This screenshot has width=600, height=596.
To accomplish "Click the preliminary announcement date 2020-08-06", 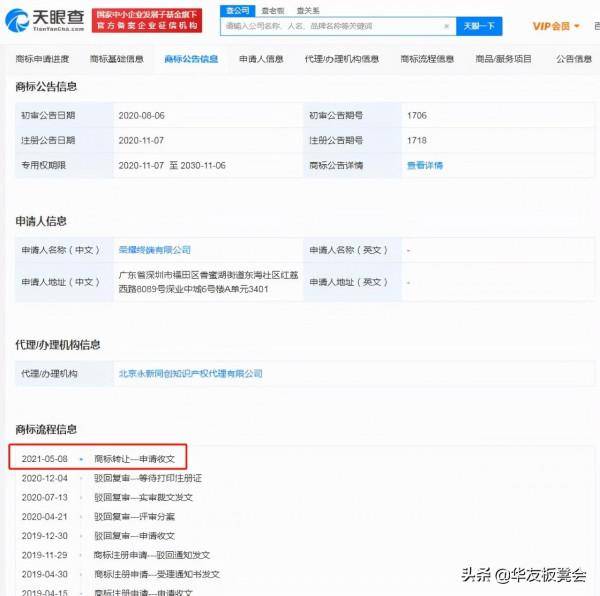I will [x=141, y=116].
